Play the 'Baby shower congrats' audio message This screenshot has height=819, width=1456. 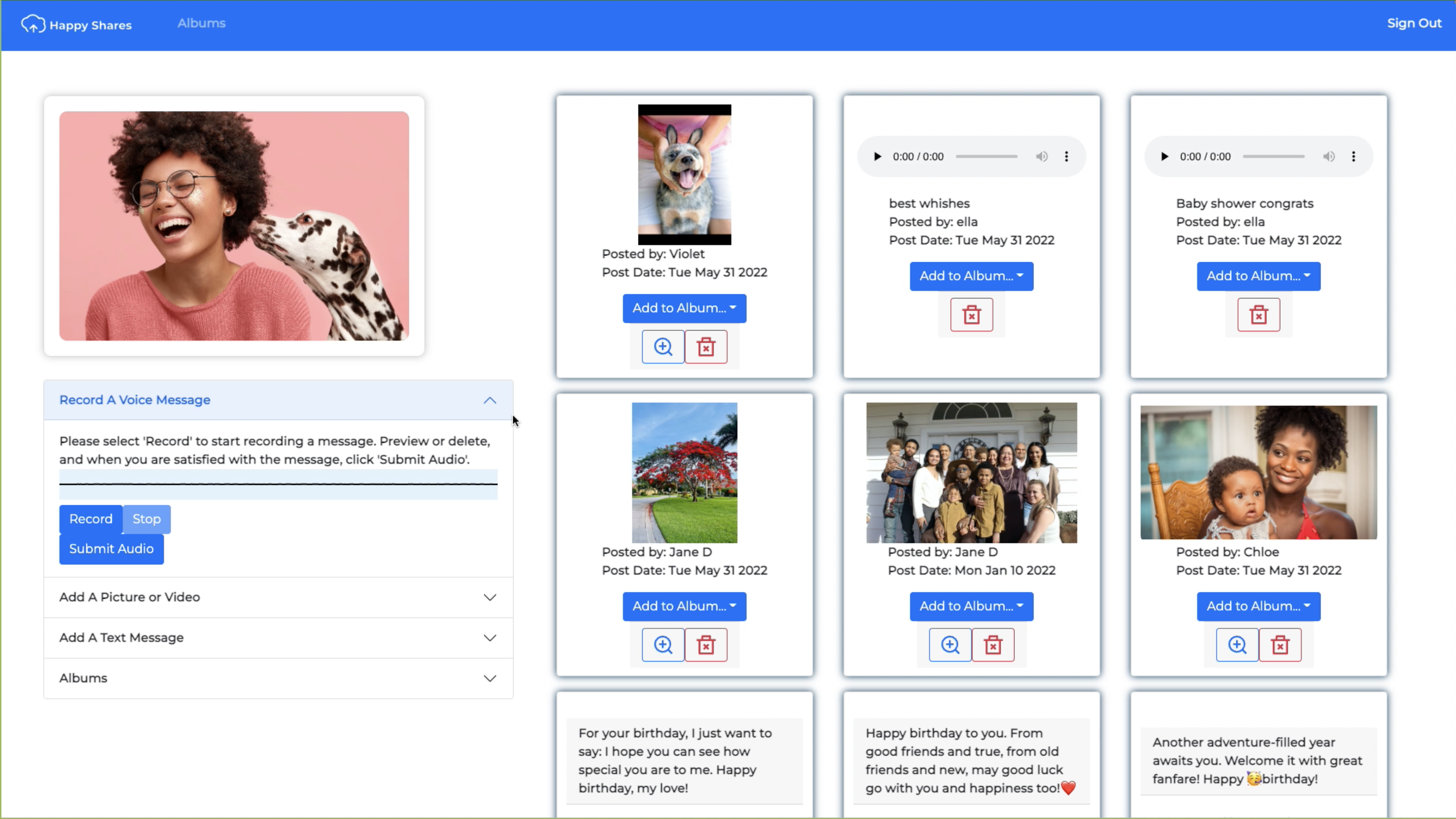[x=1164, y=157]
